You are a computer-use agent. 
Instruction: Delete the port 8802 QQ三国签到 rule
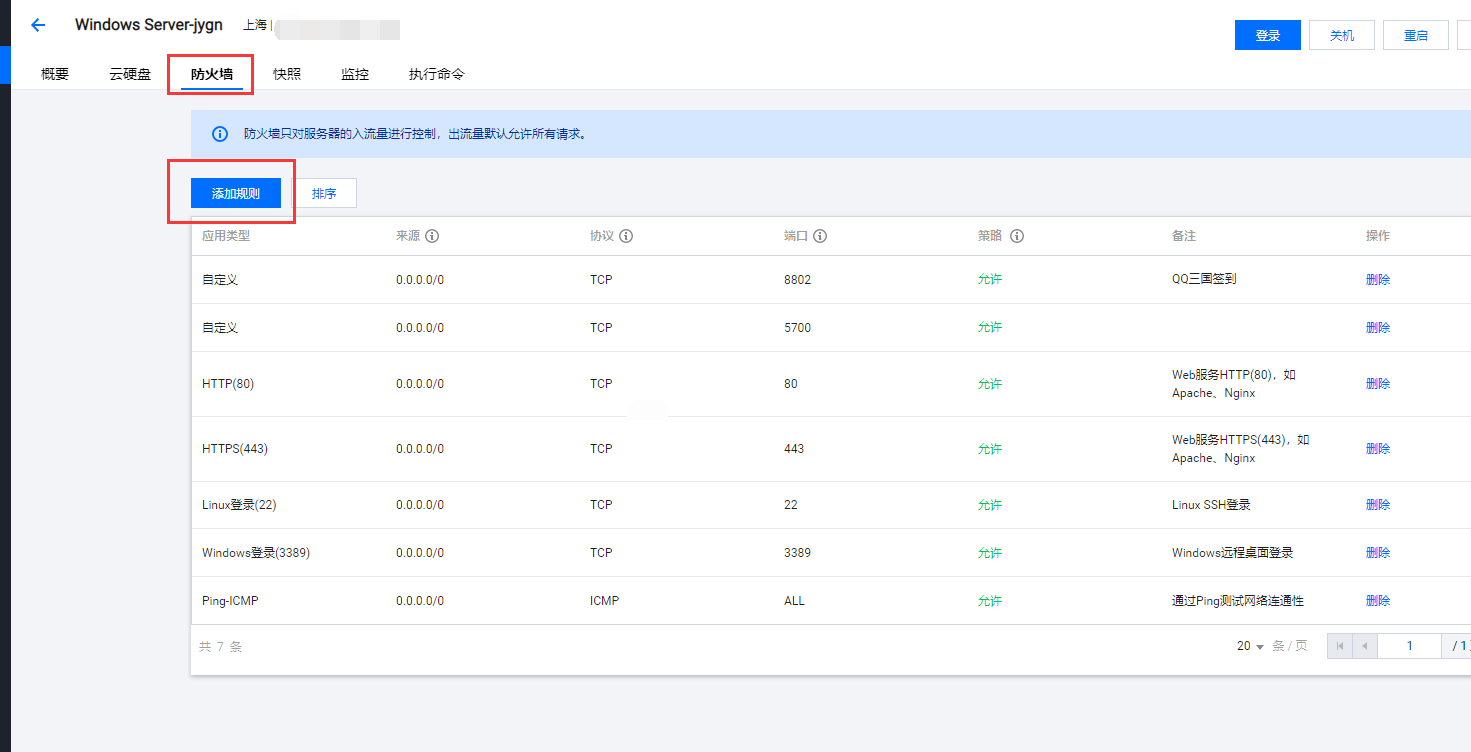pyautogui.click(x=1378, y=280)
